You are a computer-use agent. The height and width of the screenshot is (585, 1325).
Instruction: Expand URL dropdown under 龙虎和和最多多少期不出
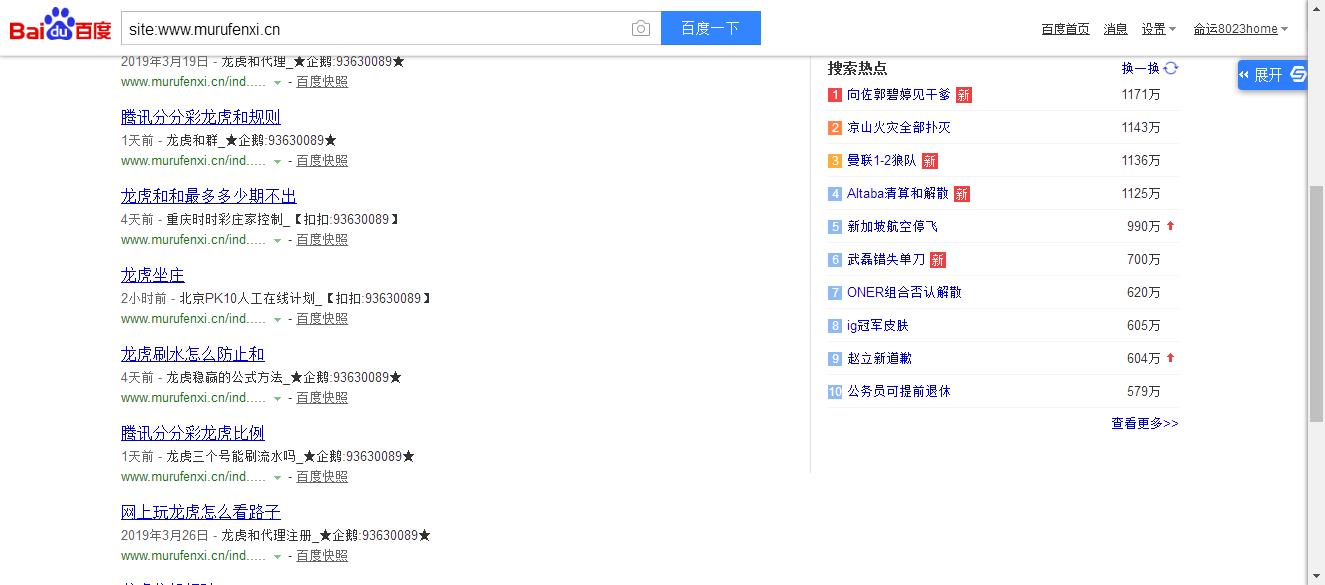tap(278, 241)
